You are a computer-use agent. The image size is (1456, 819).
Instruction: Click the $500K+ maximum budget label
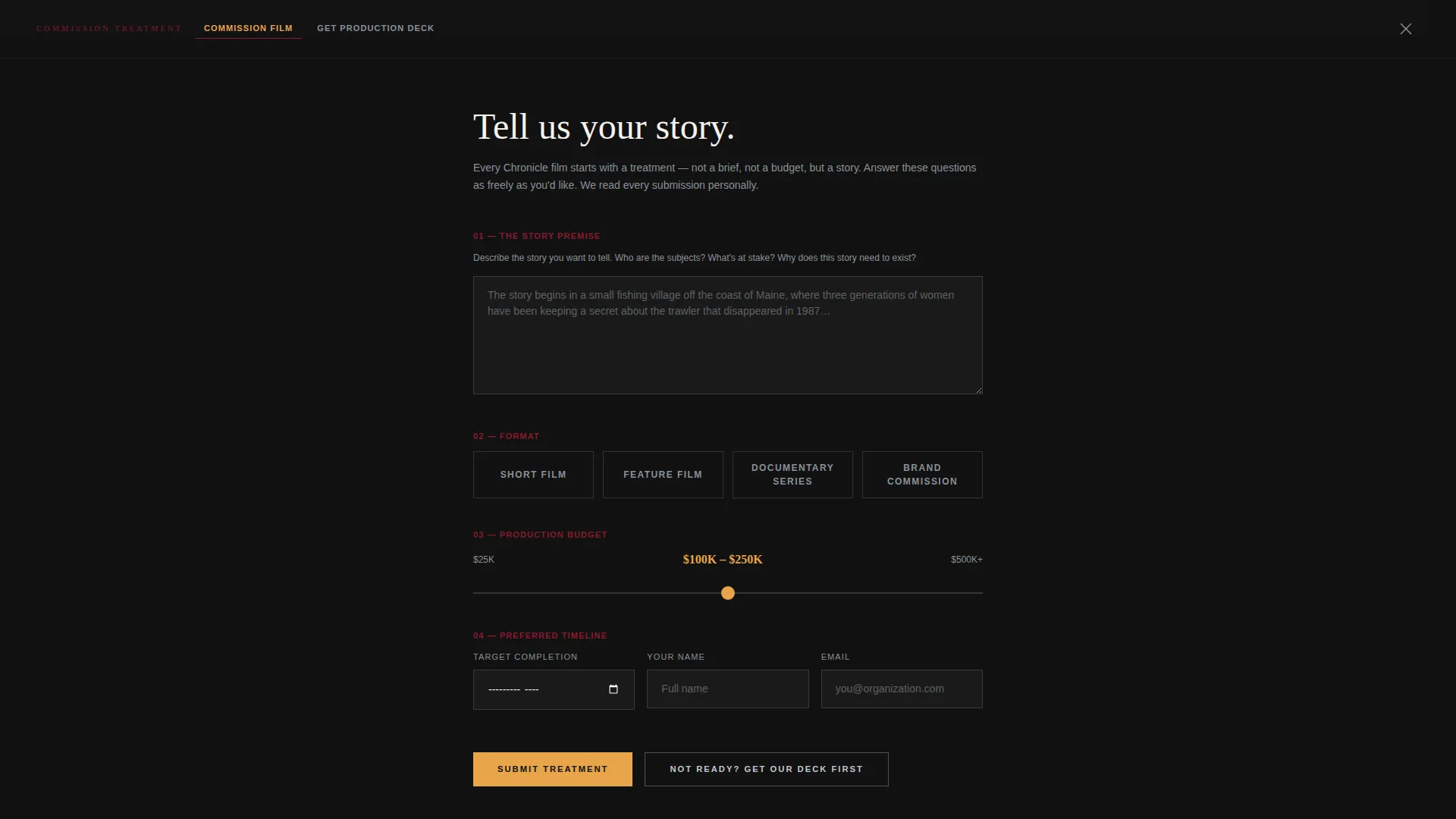tap(967, 560)
